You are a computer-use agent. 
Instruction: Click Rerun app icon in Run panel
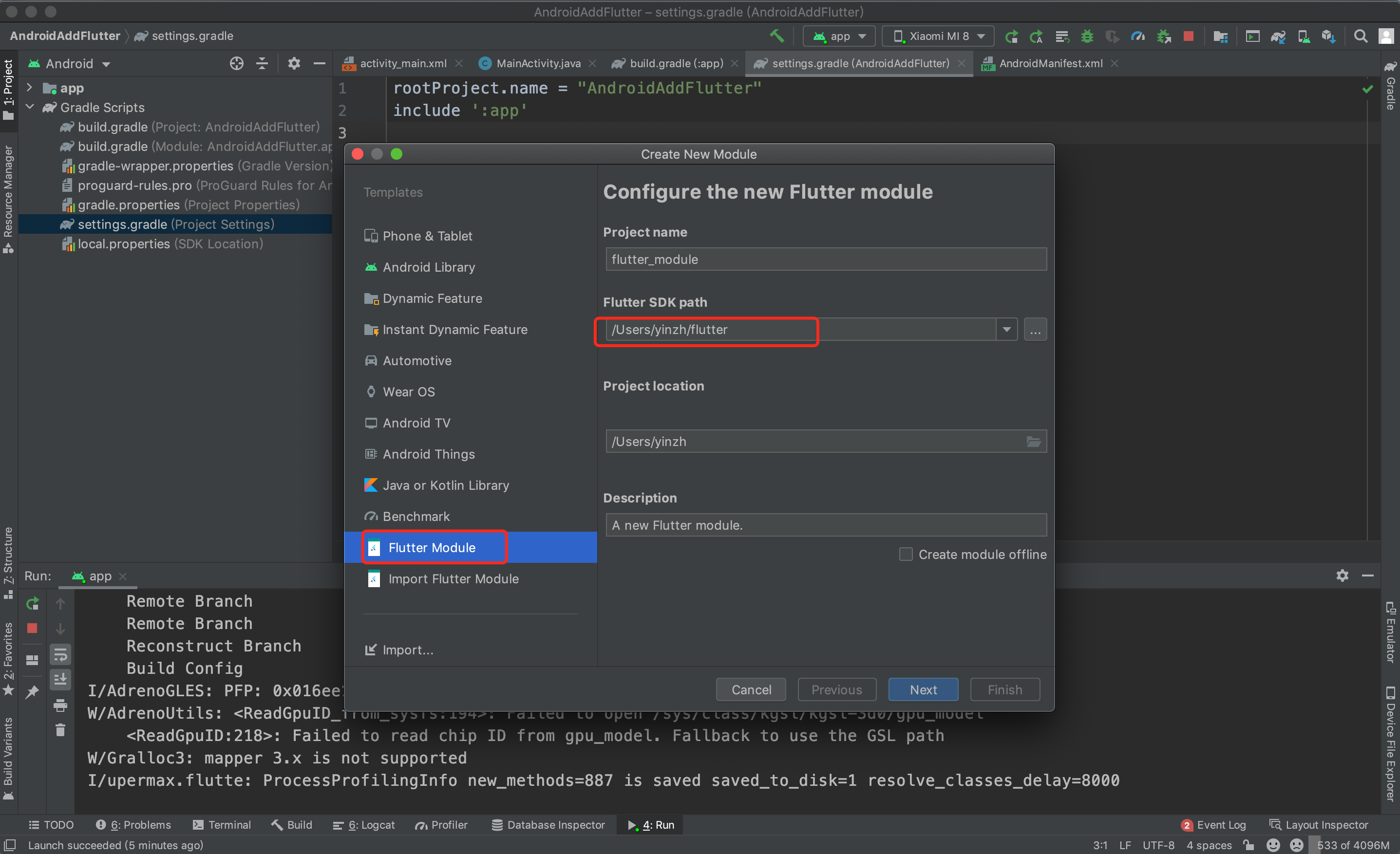pyautogui.click(x=32, y=604)
